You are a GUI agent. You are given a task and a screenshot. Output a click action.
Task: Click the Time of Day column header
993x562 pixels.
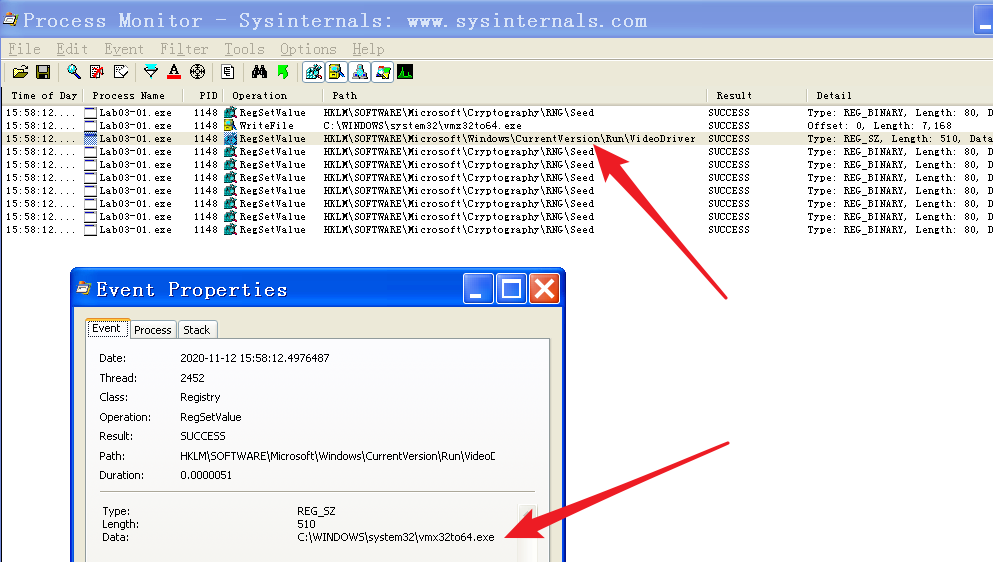tap(44, 96)
